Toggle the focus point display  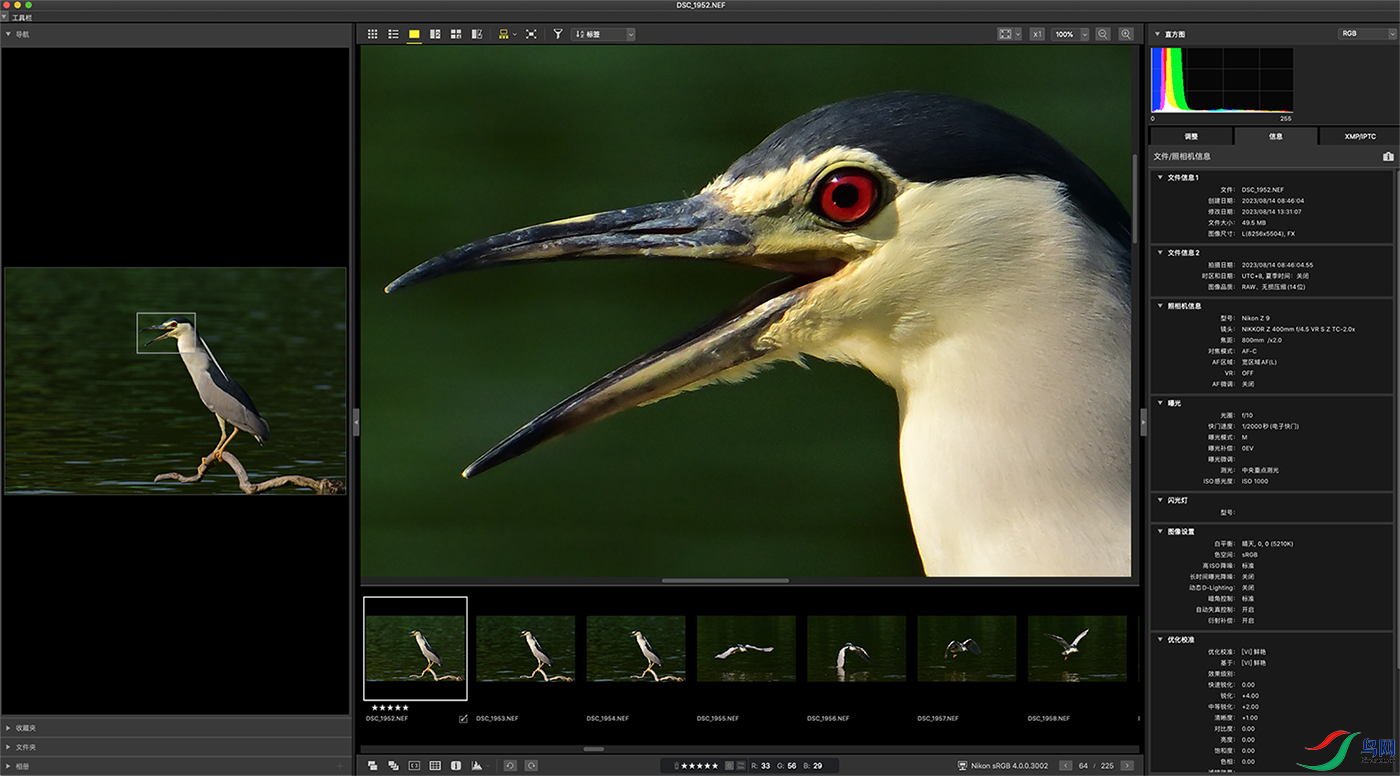414,766
